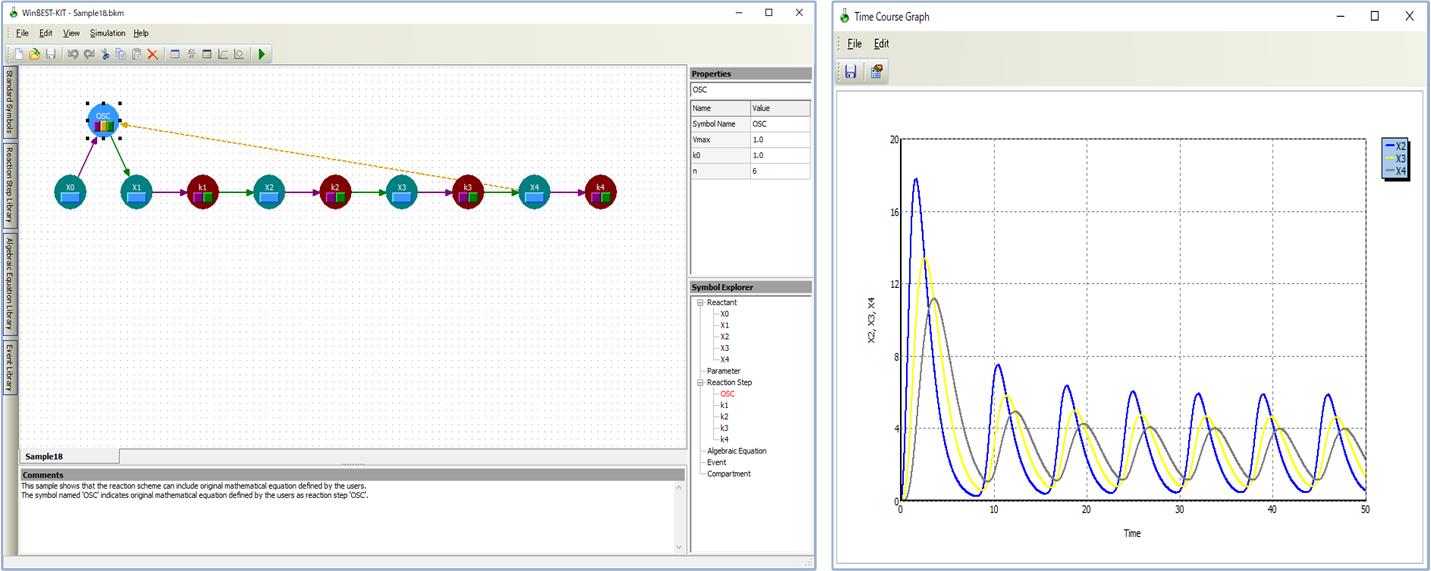This screenshot has width=1431, height=571.
Task: Redo action in toolbar
Action: coord(89,54)
